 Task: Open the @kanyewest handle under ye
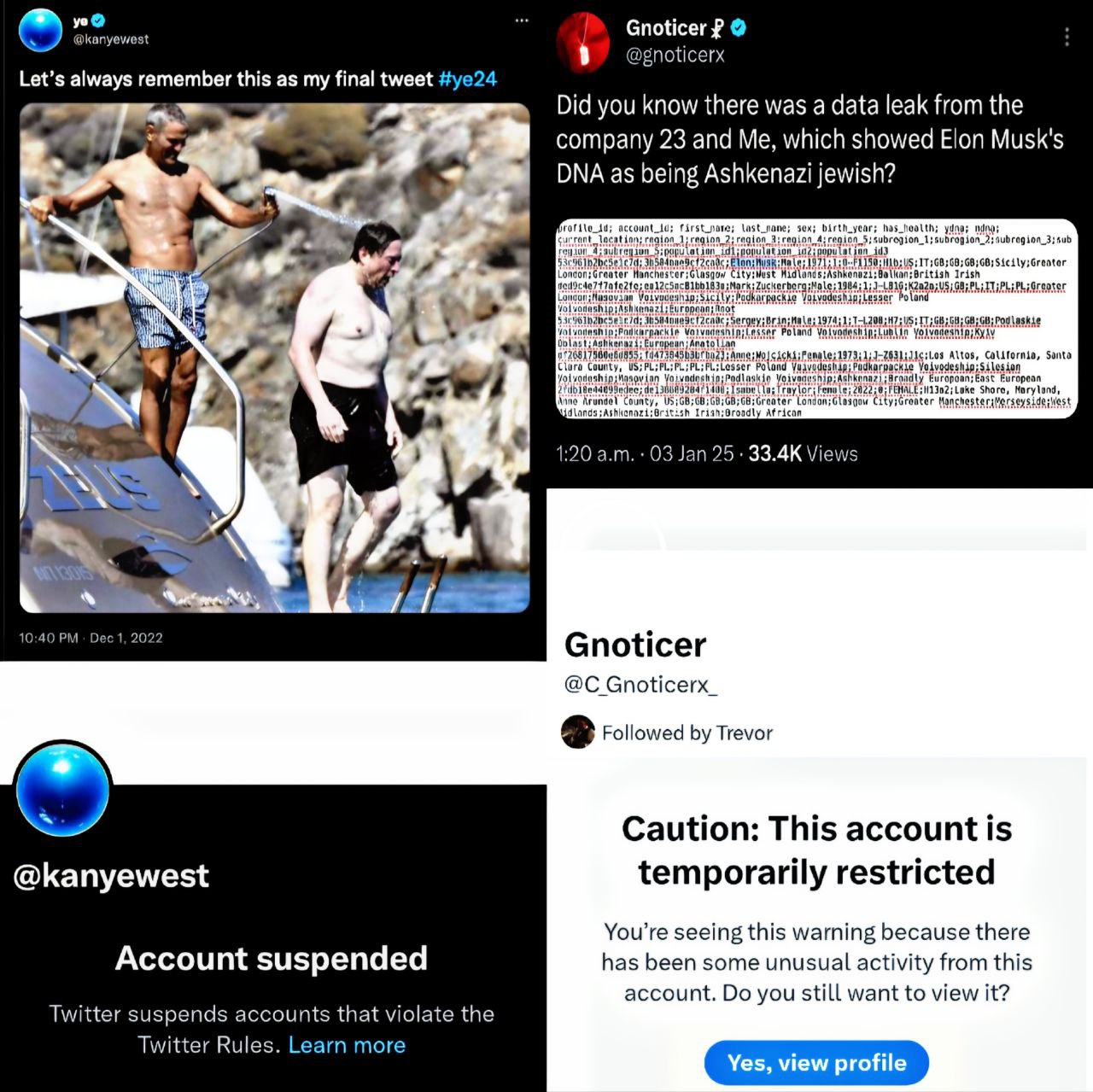click(x=111, y=39)
